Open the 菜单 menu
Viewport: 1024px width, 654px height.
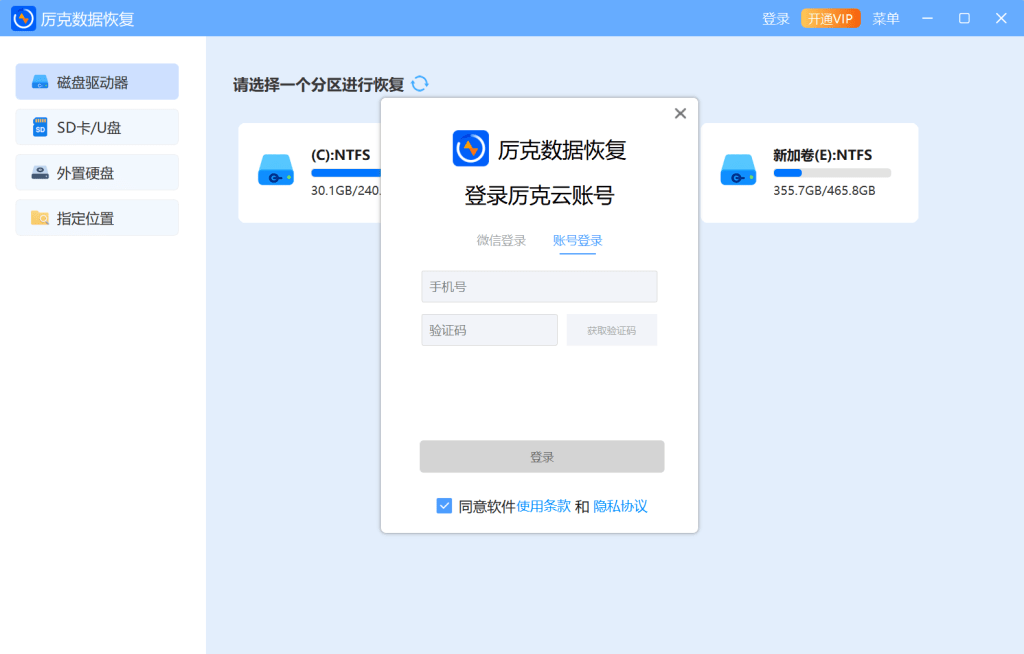click(x=886, y=19)
